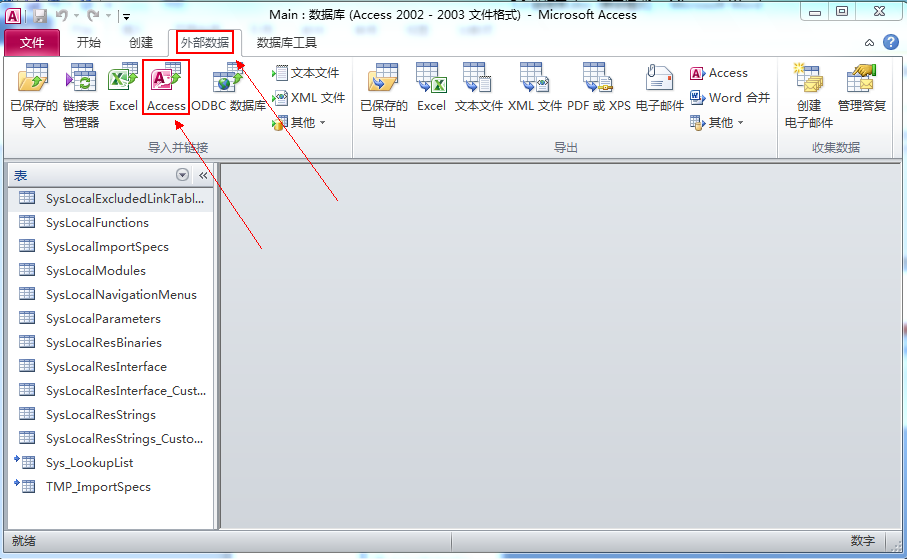Open Saved Imports (已保存的导入)
The height and width of the screenshot is (559, 907).
[x=34, y=96]
